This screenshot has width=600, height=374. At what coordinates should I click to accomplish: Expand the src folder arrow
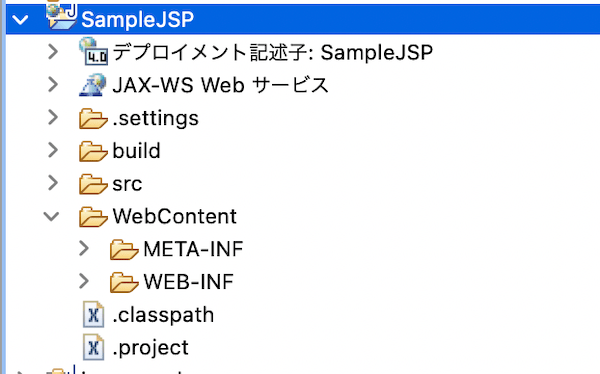tap(53, 183)
